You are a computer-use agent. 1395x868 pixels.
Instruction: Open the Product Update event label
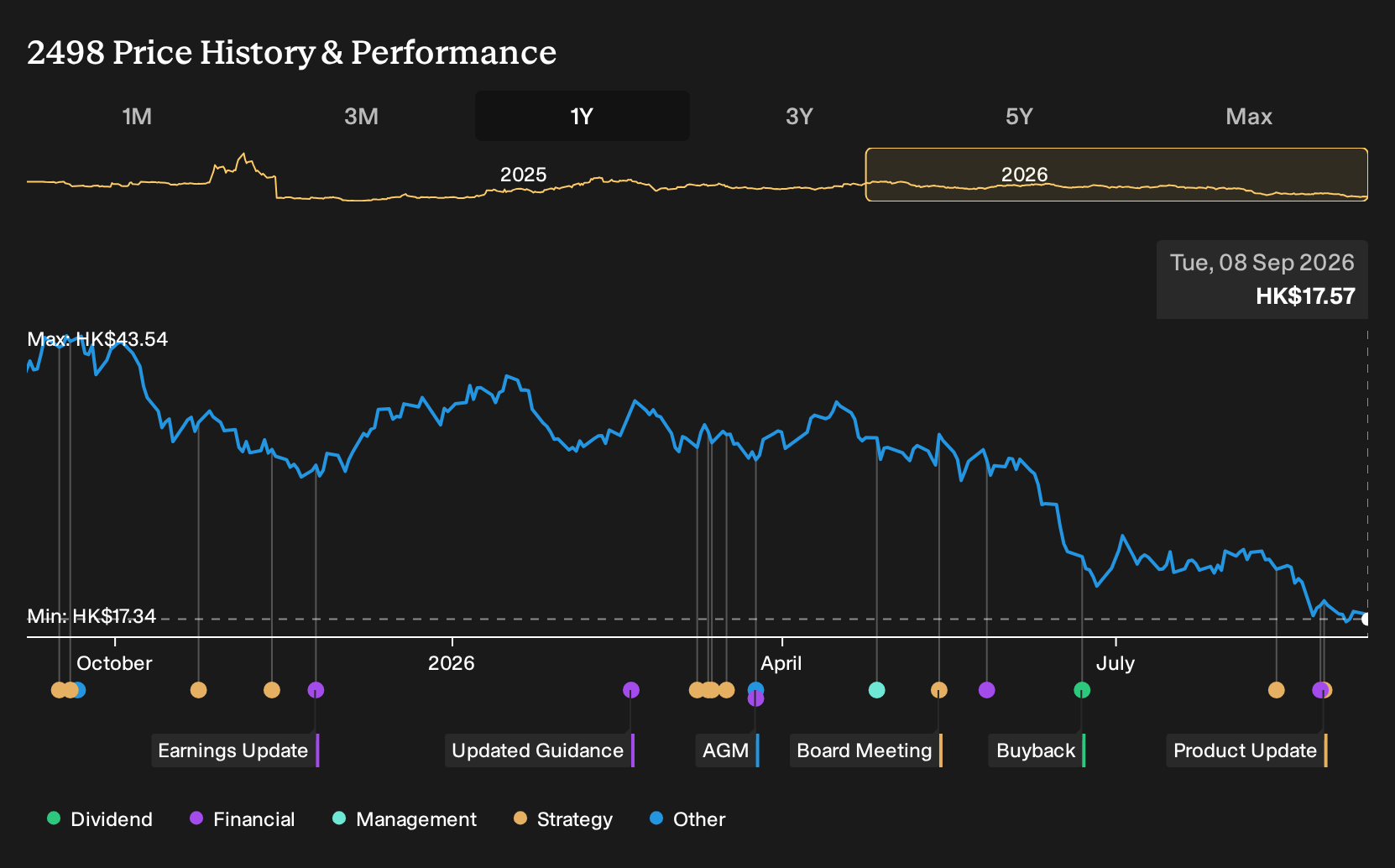[1246, 750]
